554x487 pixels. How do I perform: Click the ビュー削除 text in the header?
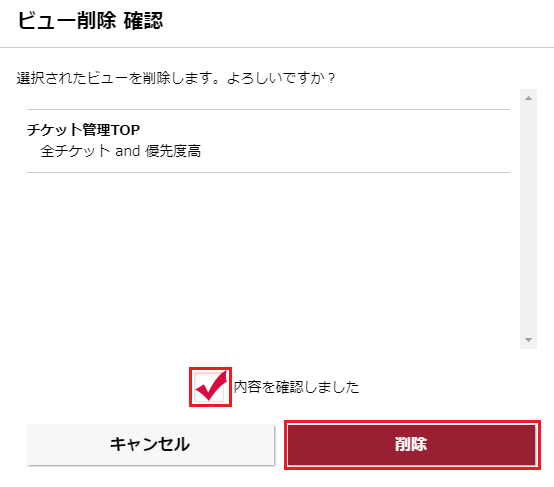67,20
